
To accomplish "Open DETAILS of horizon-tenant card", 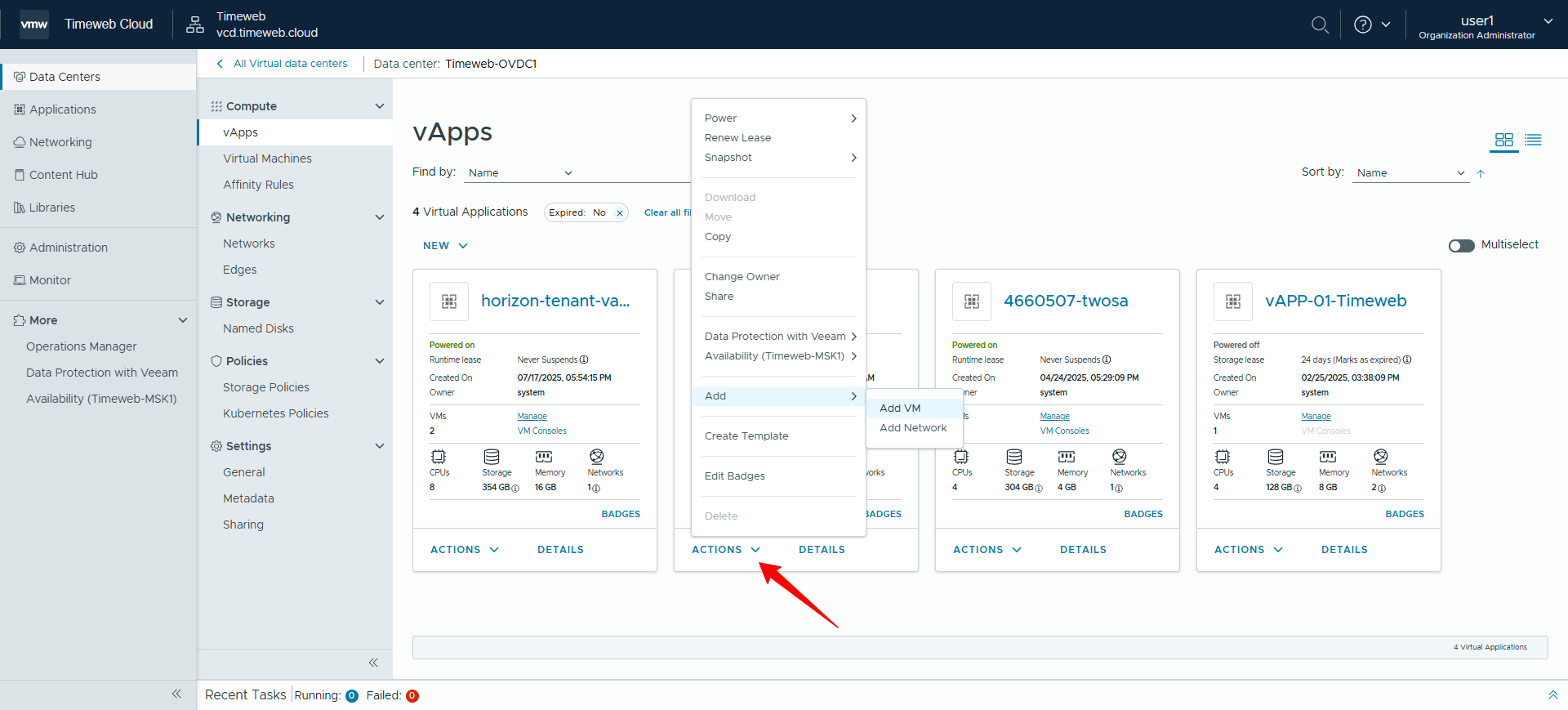I will (560, 550).
